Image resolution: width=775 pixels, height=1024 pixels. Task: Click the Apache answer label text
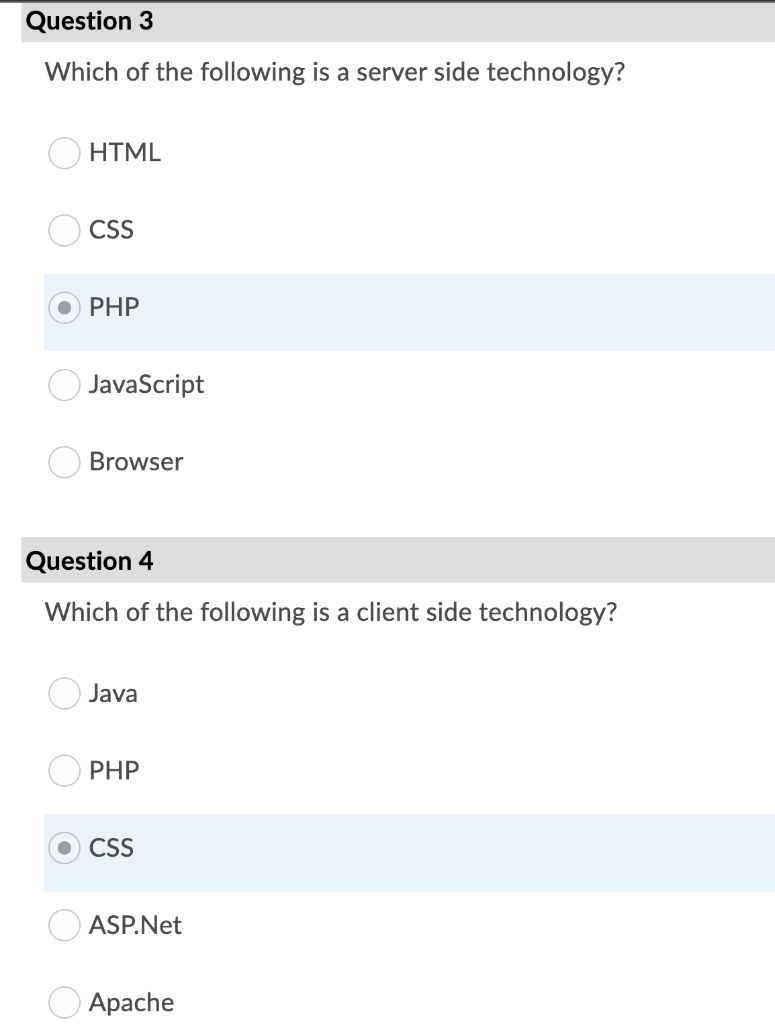click(x=132, y=1002)
